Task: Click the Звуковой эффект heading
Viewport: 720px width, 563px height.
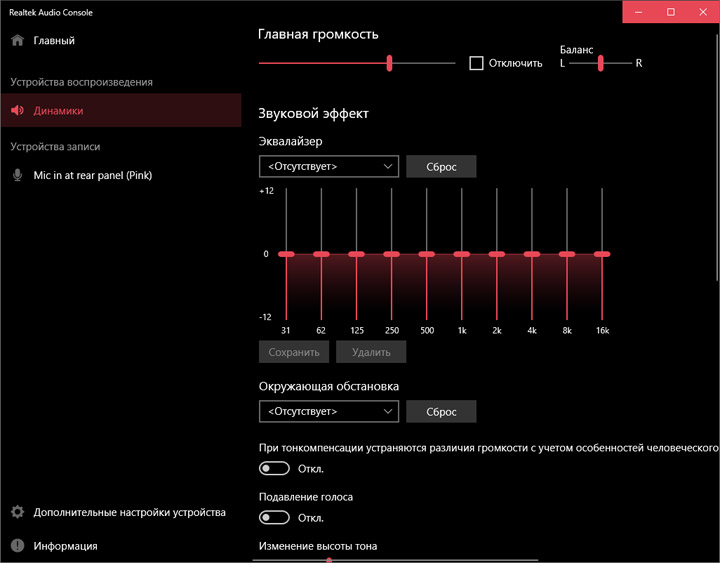Action: (313, 113)
